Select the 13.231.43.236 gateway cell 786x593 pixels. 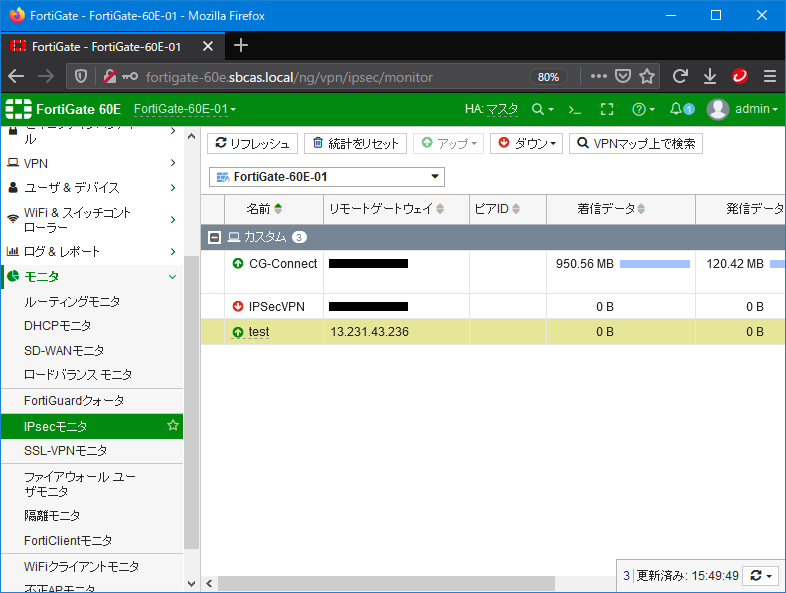(396, 332)
